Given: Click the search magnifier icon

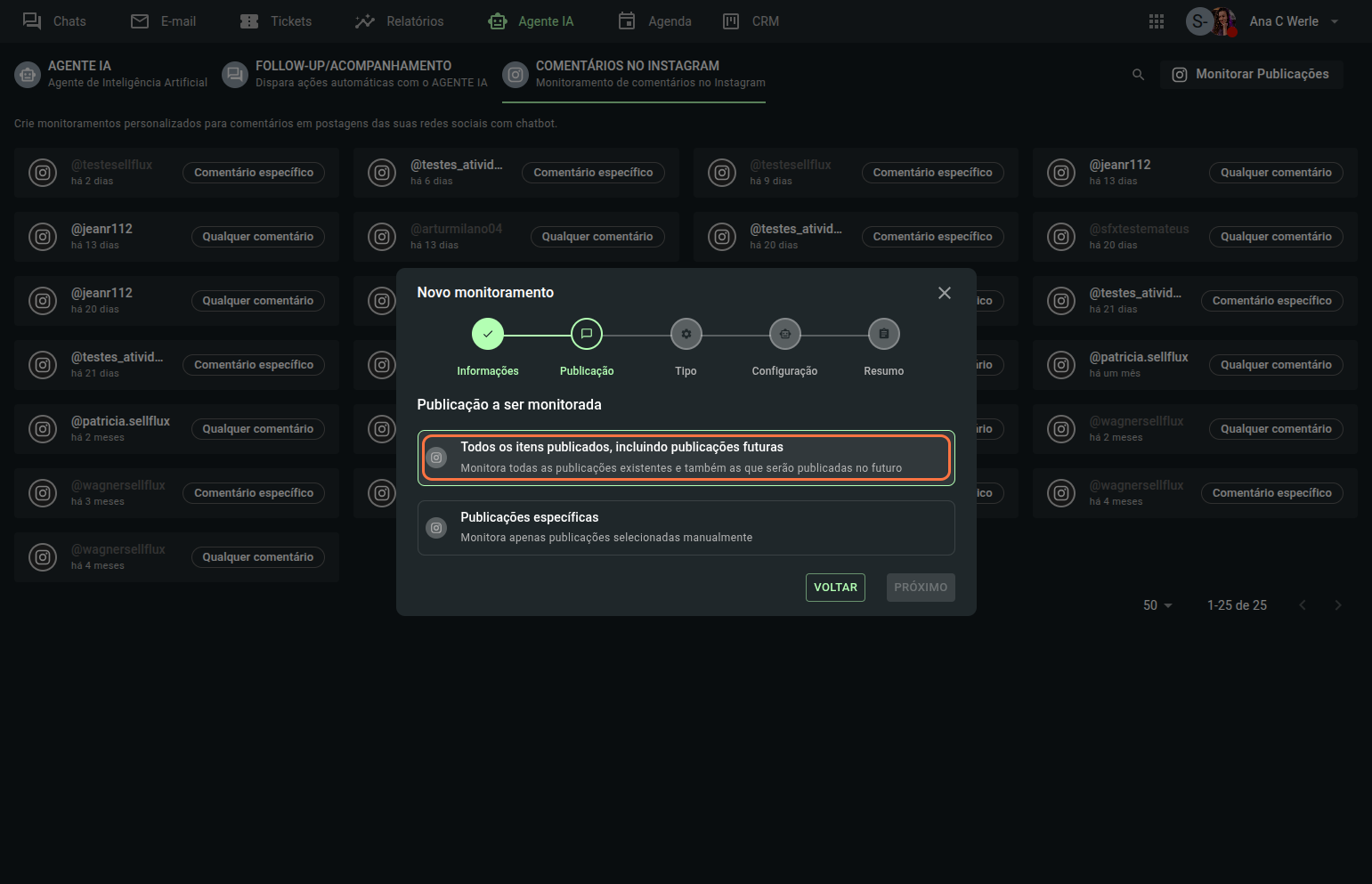Looking at the screenshot, I should click(1138, 75).
